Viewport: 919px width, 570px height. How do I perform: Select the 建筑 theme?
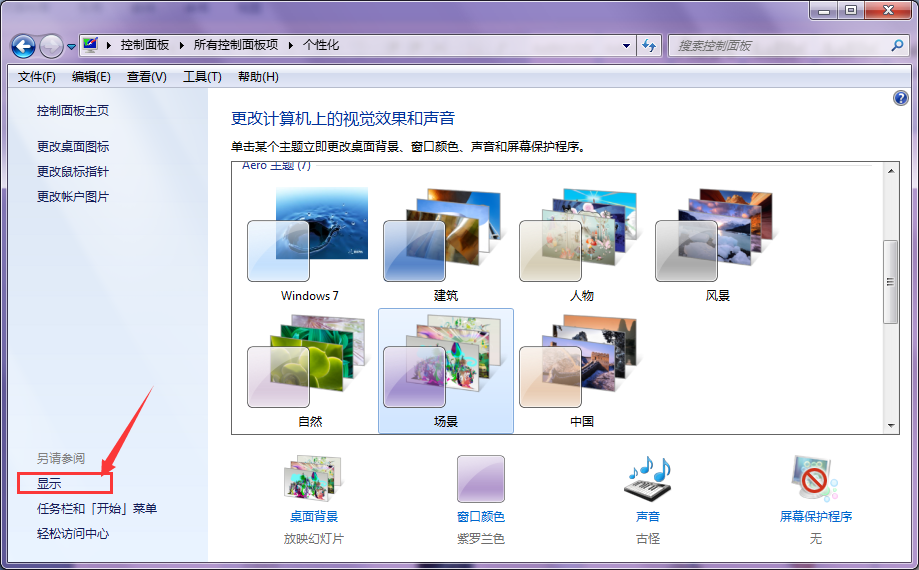pyautogui.click(x=445, y=244)
